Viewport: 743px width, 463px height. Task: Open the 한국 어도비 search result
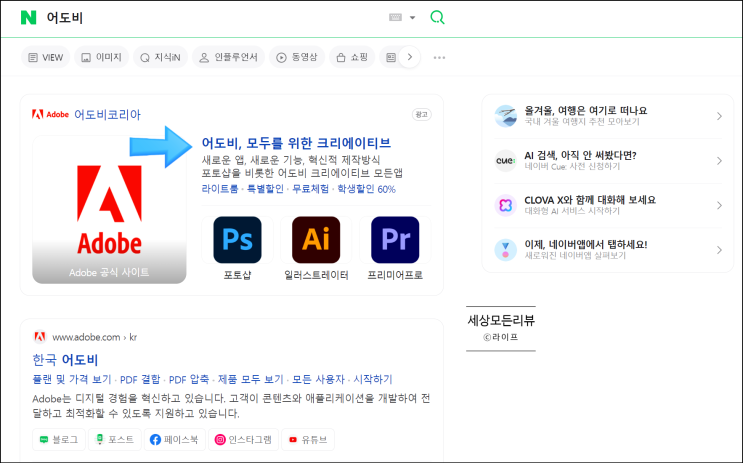click(65, 359)
